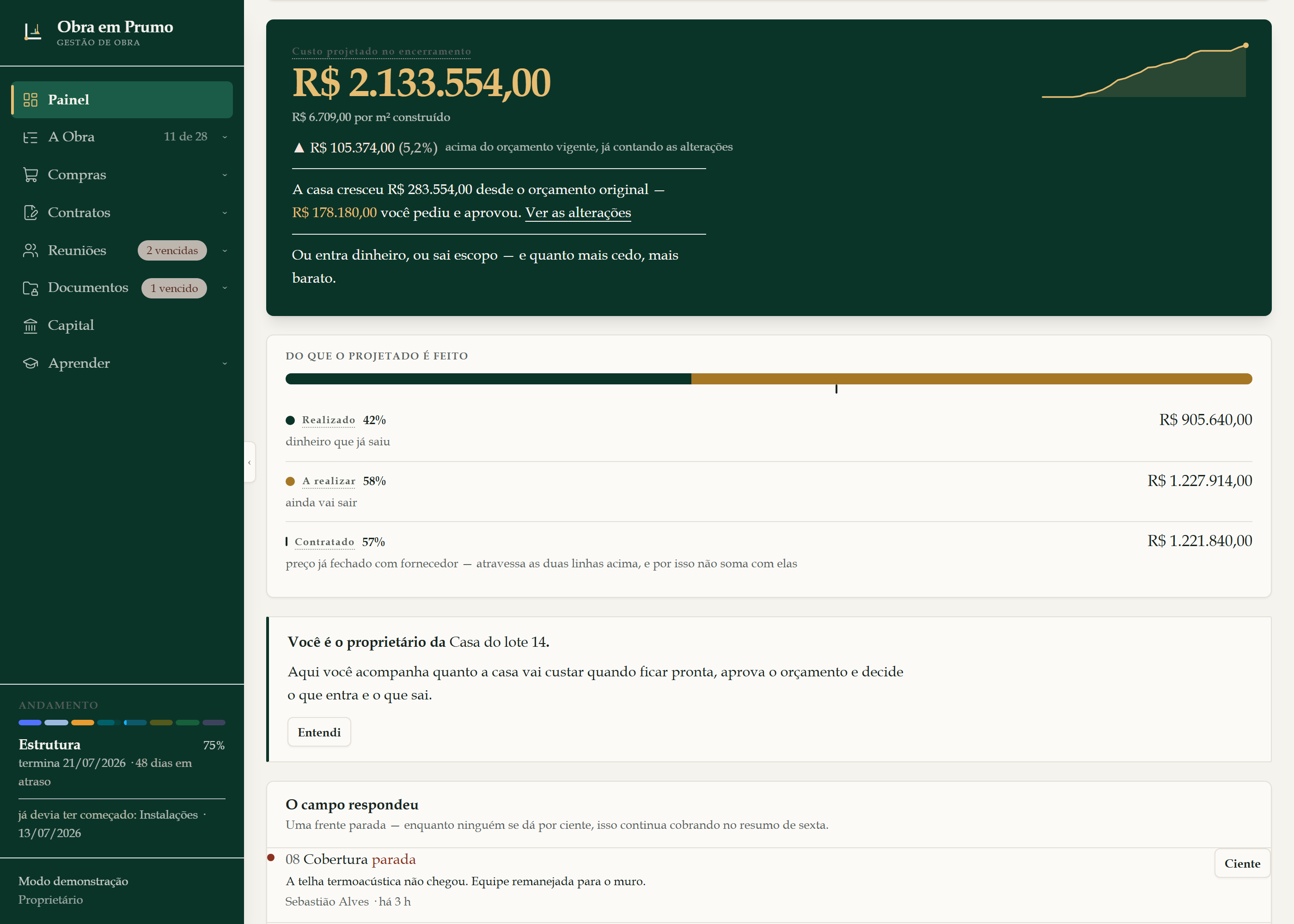Image resolution: width=1294 pixels, height=924 pixels.
Task: Click the Contratos document icon
Action: coord(30,212)
